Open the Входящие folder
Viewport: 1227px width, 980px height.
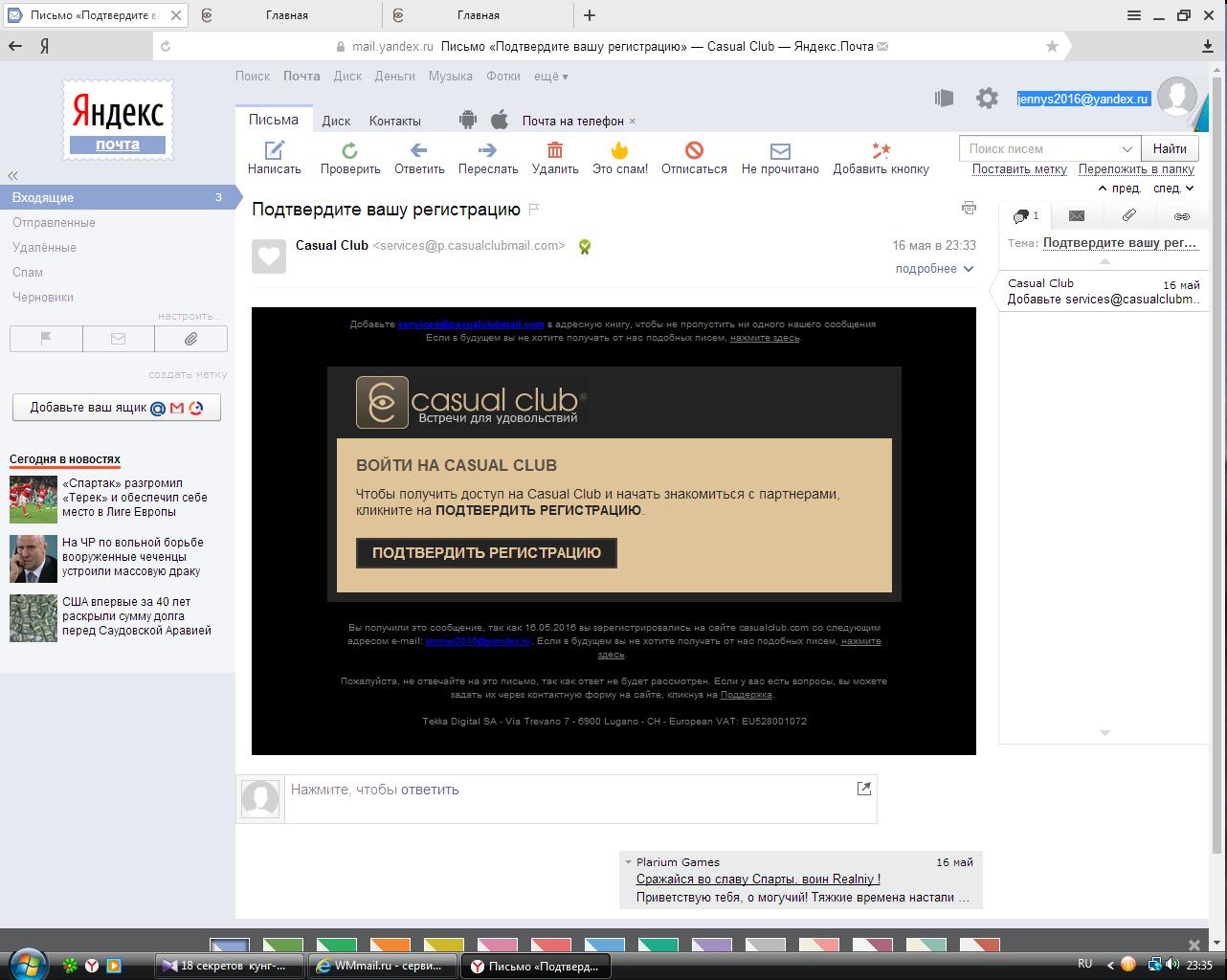118,197
